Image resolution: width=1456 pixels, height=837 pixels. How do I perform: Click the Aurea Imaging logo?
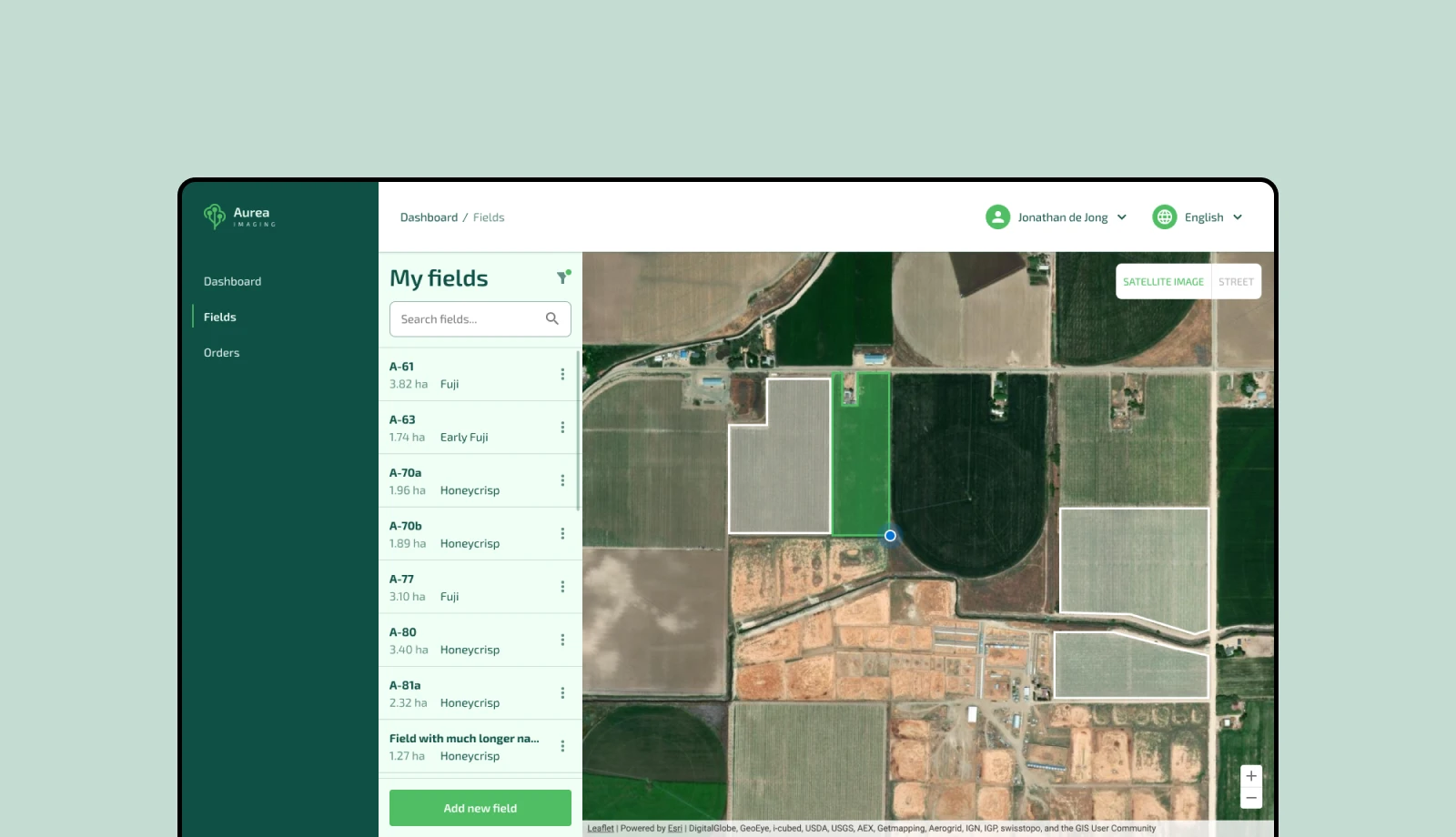point(239,217)
